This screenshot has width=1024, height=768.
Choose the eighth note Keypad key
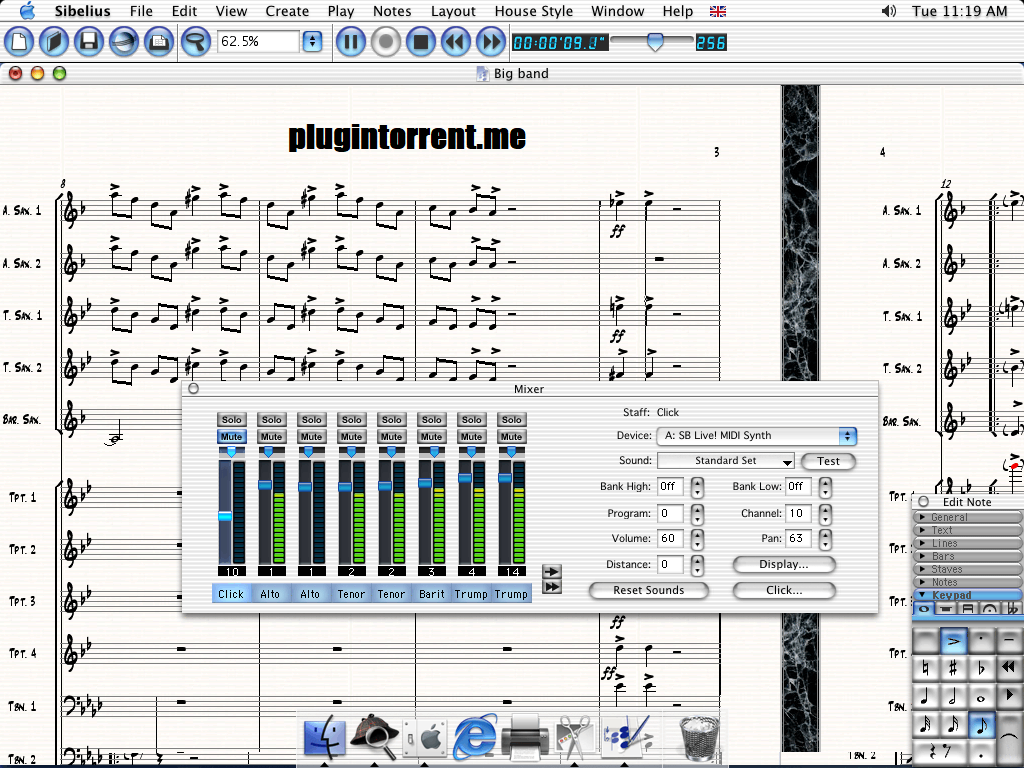[x=982, y=725]
